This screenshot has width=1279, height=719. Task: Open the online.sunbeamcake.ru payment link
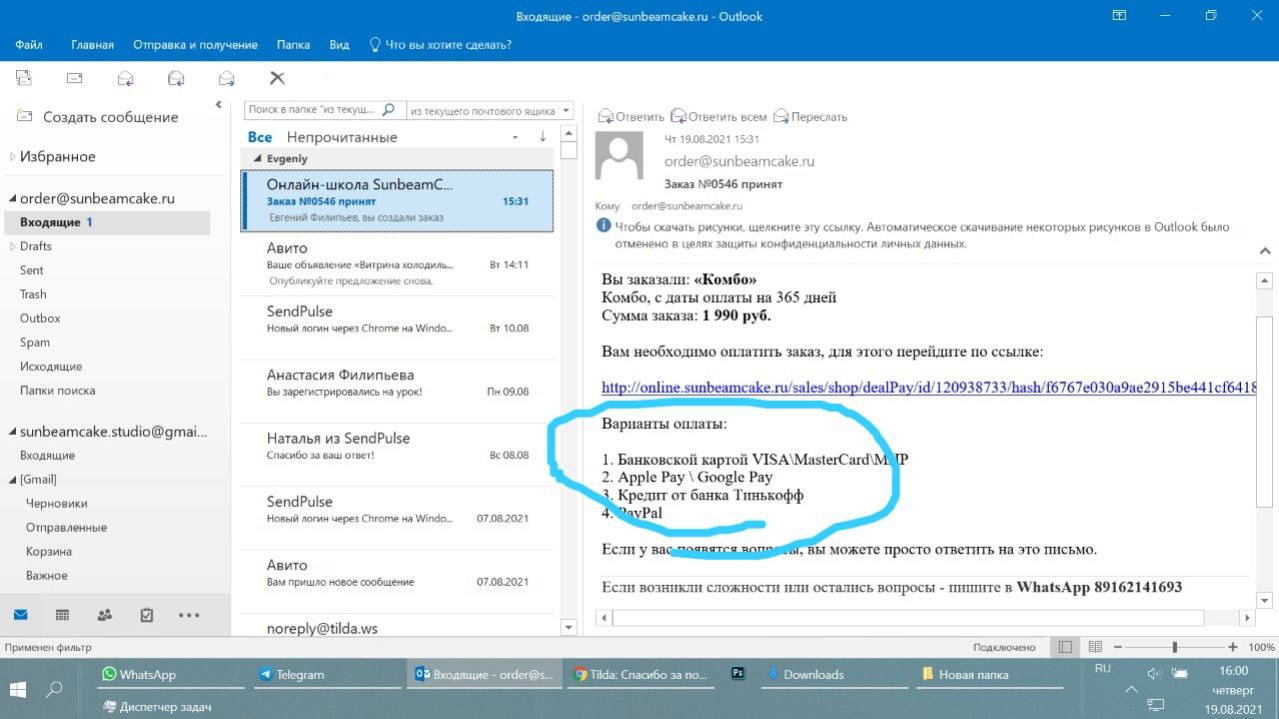928,387
